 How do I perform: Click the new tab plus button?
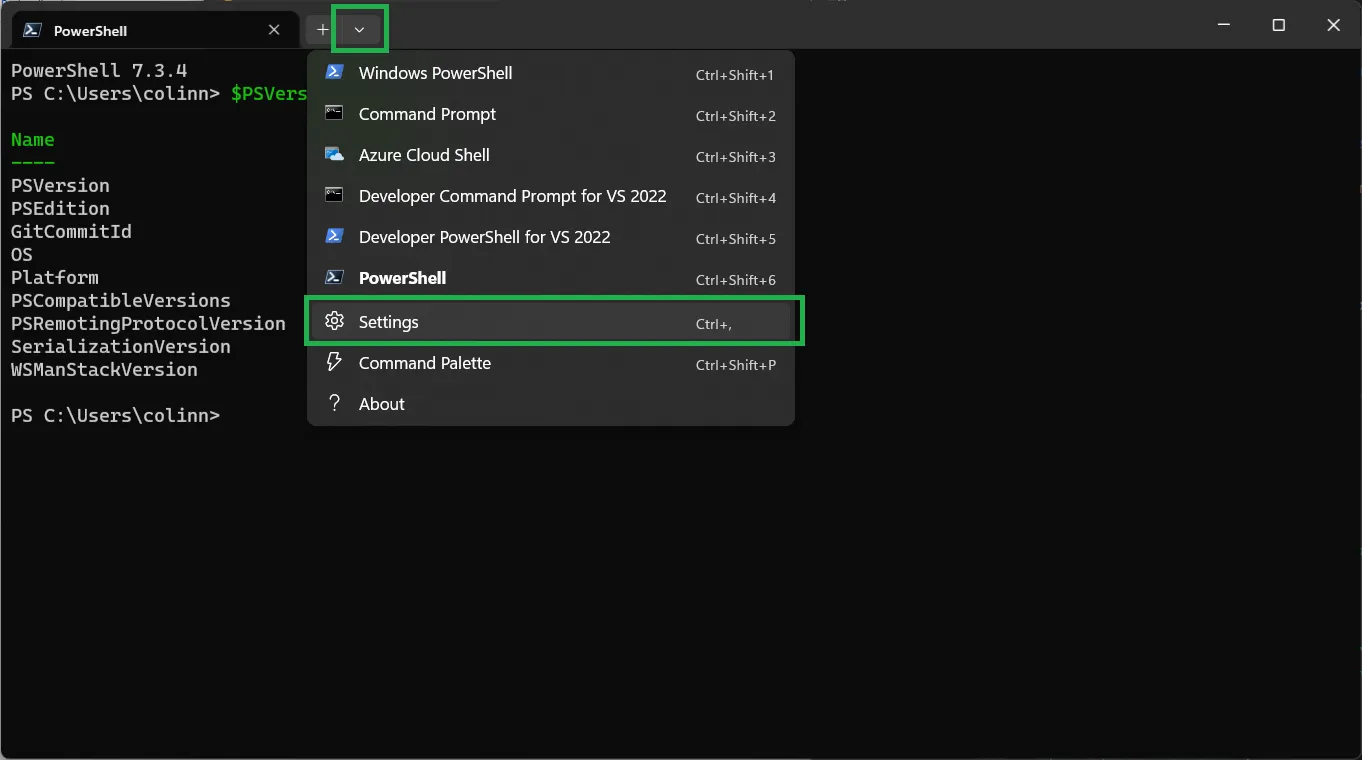point(321,29)
